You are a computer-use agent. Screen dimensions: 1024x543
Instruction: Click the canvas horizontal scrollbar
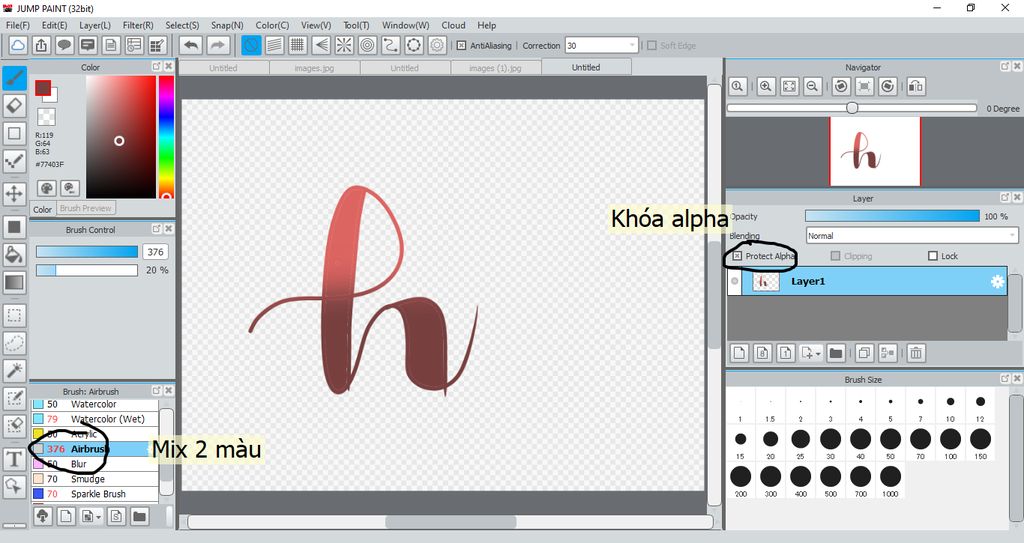451,522
